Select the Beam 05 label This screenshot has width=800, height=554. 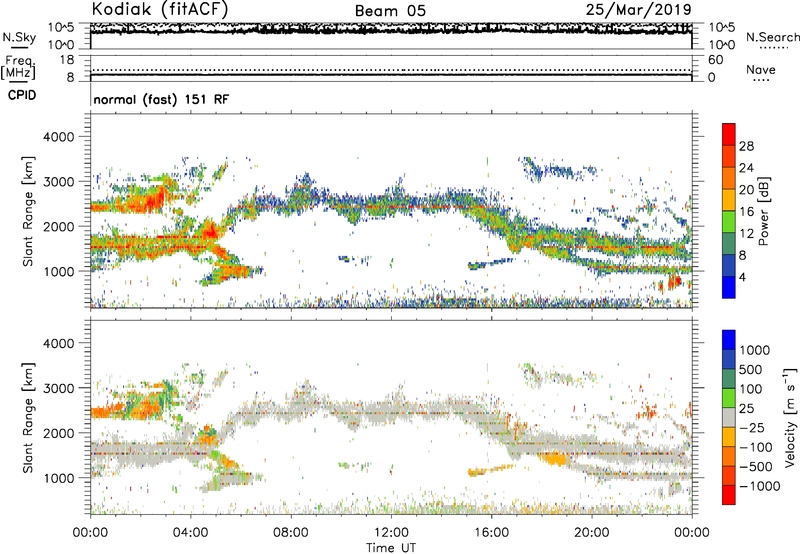[391, 10]
